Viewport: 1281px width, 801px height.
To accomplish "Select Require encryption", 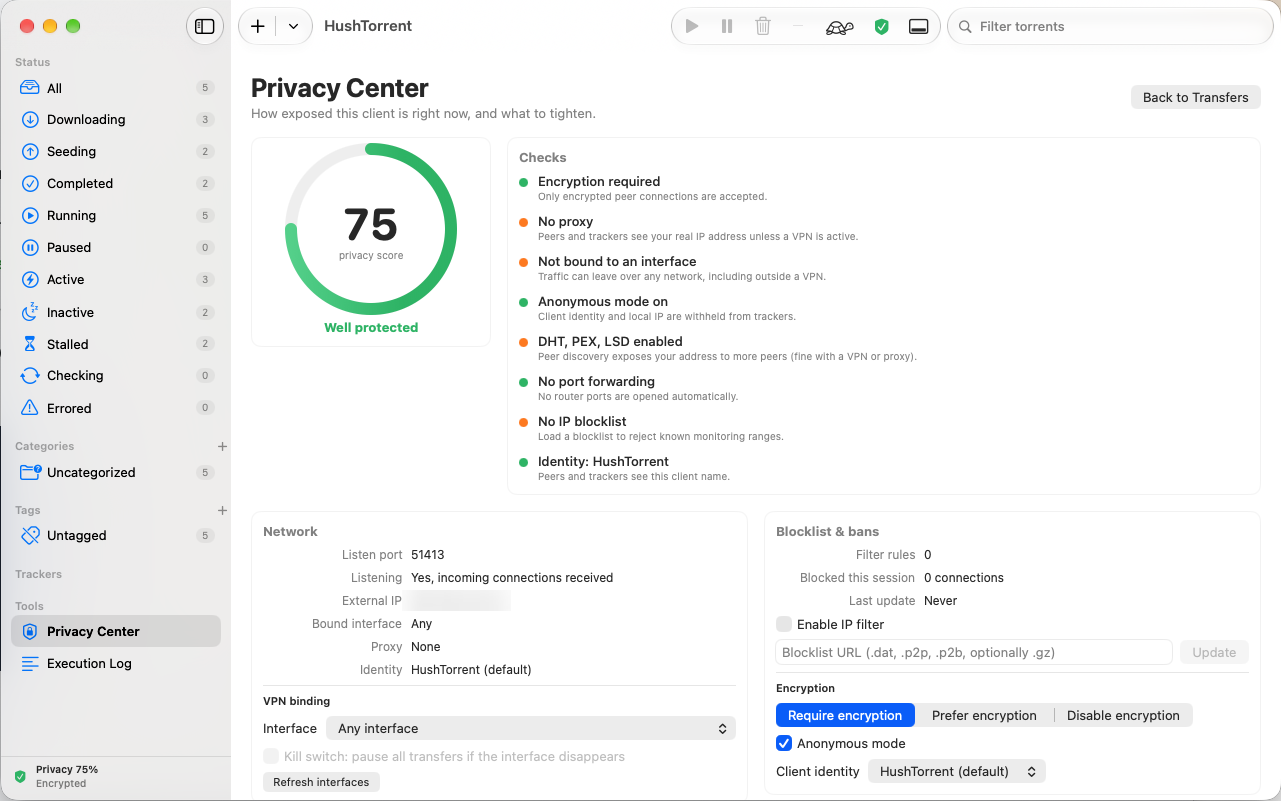I will 845,715.
